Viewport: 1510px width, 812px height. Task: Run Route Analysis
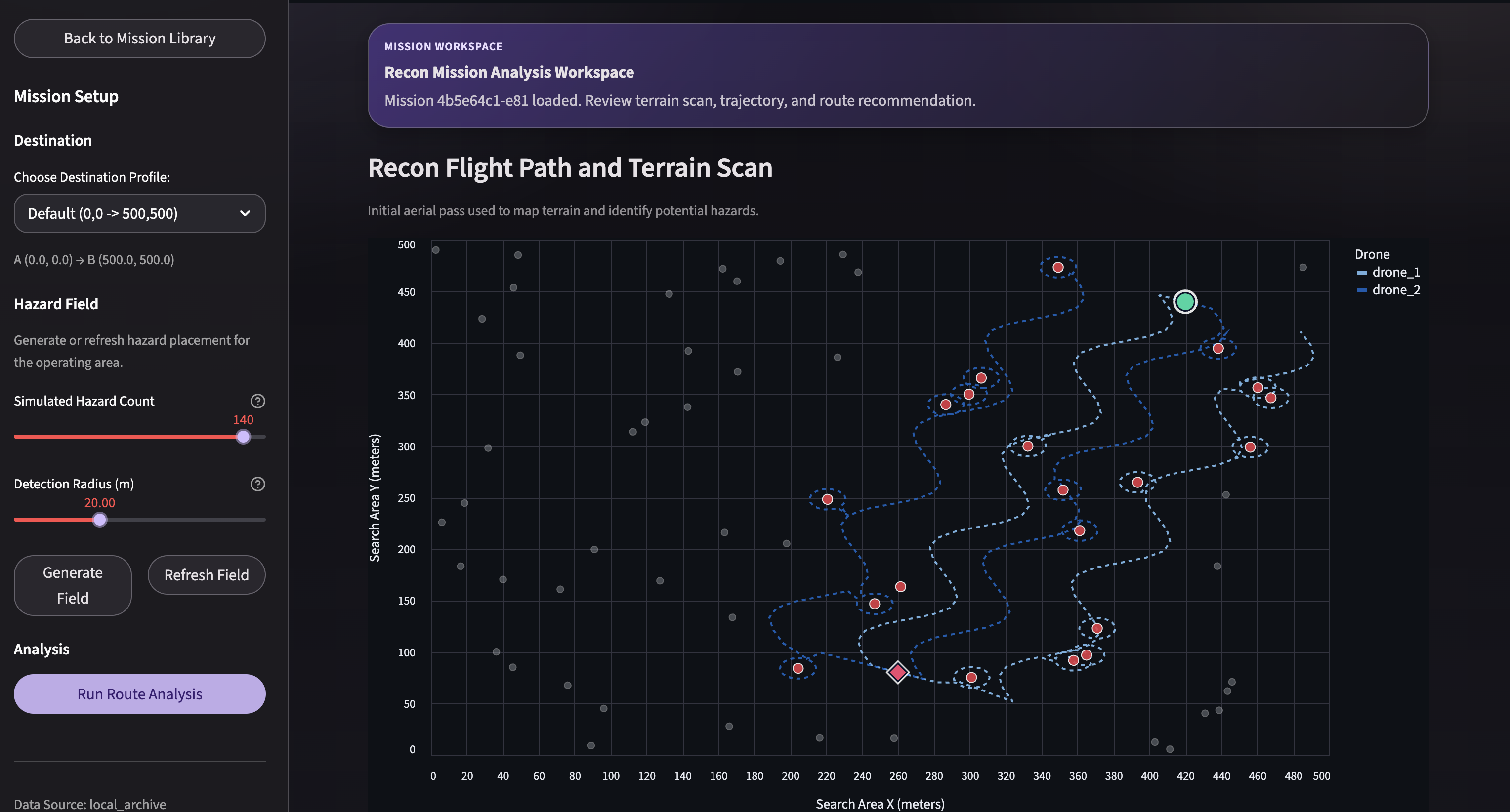139,694
